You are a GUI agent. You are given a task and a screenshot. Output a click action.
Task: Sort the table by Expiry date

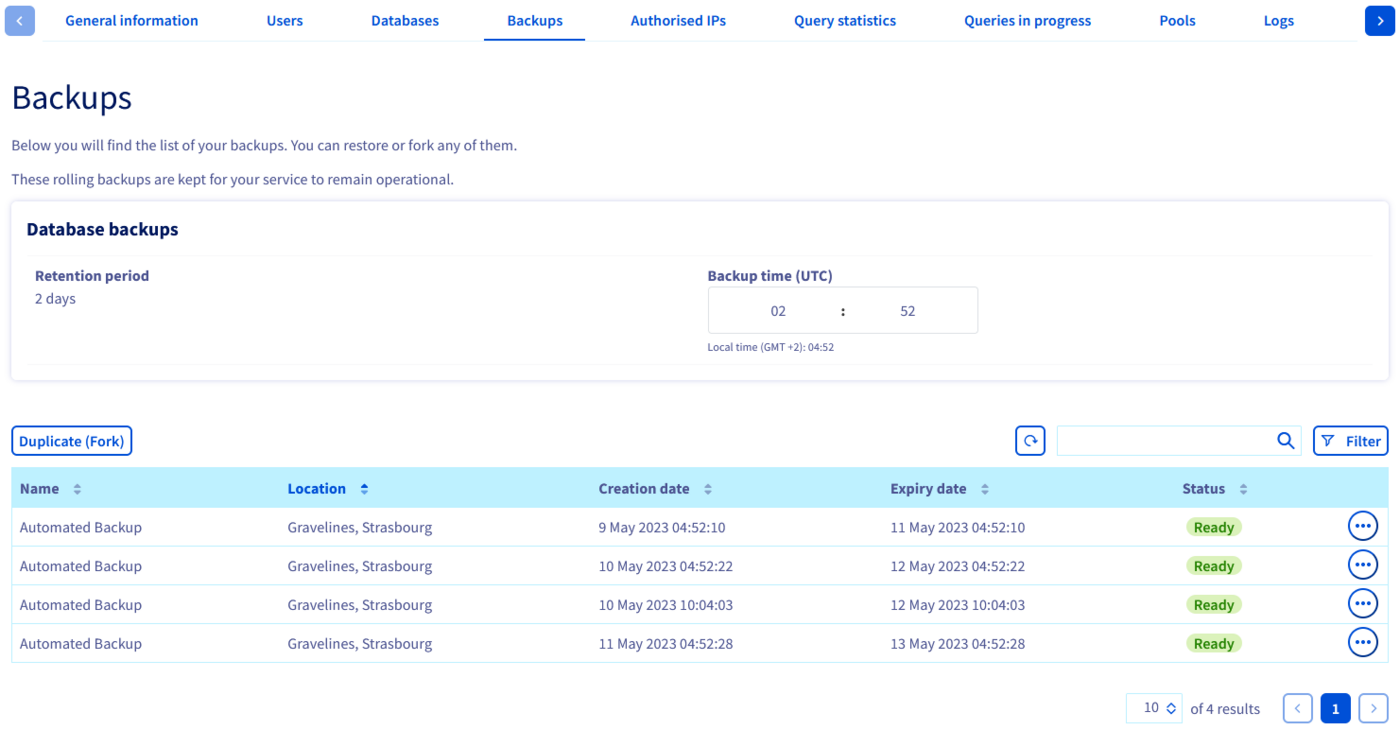(984, 489)
